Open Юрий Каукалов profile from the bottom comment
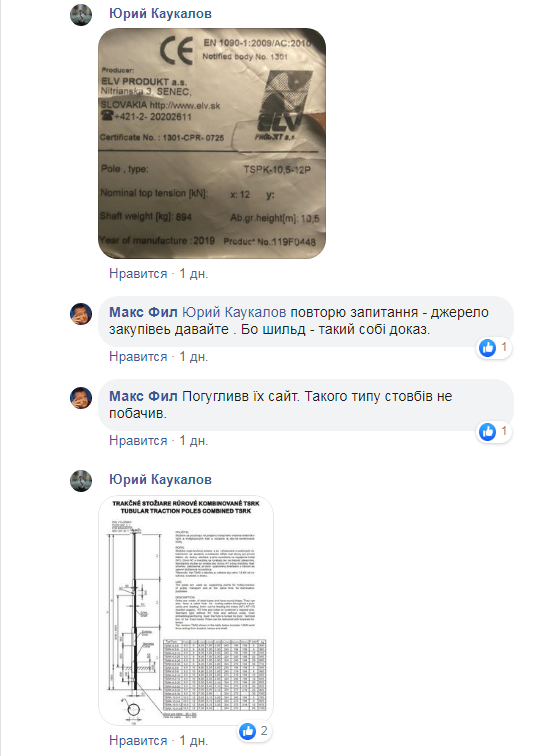 tap(160, 479)
